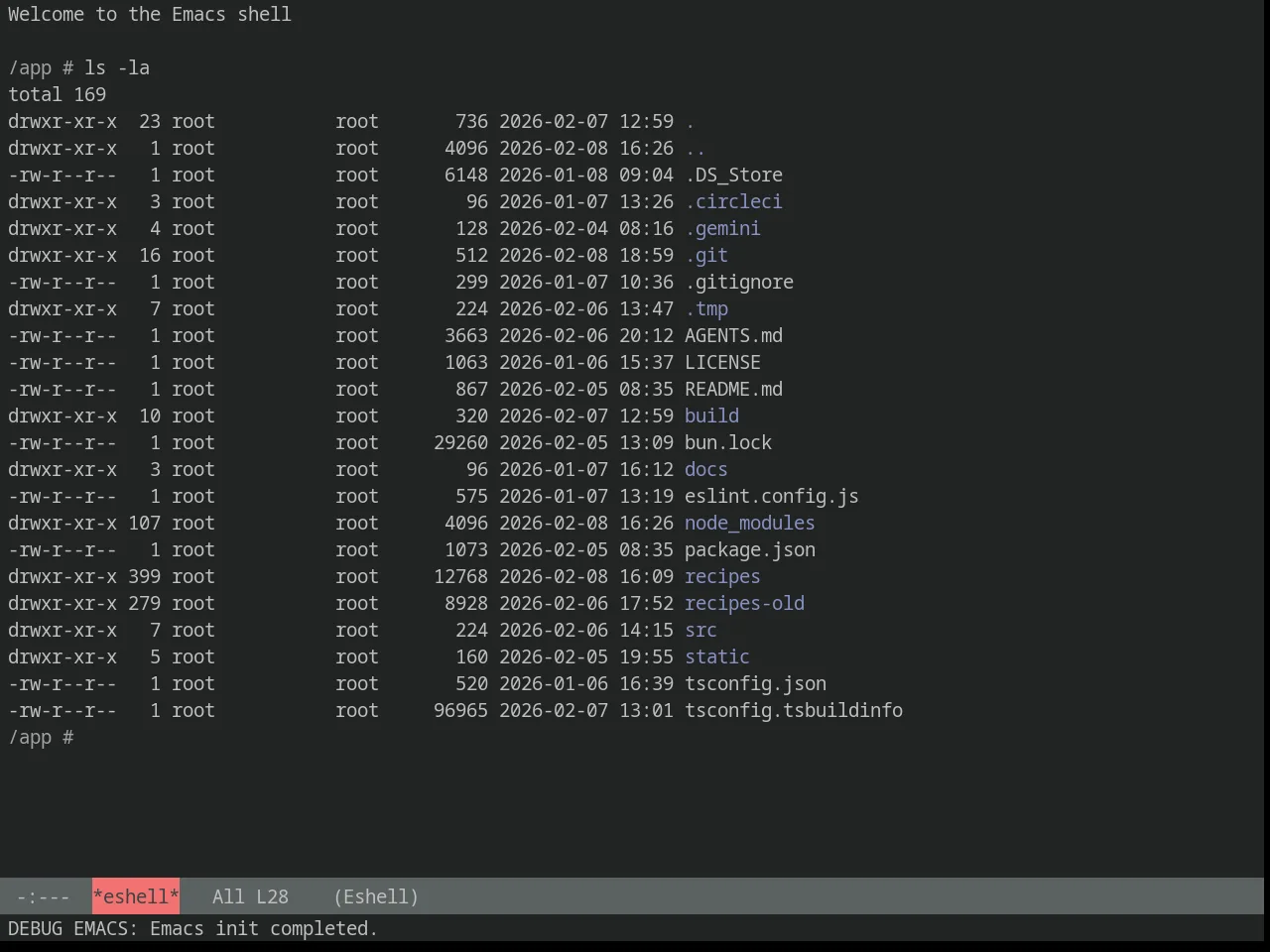Click the *eshell* buffer name in mode line
Screen dimensions: 1270x952
pyautogui.click(x=136, y=896)
